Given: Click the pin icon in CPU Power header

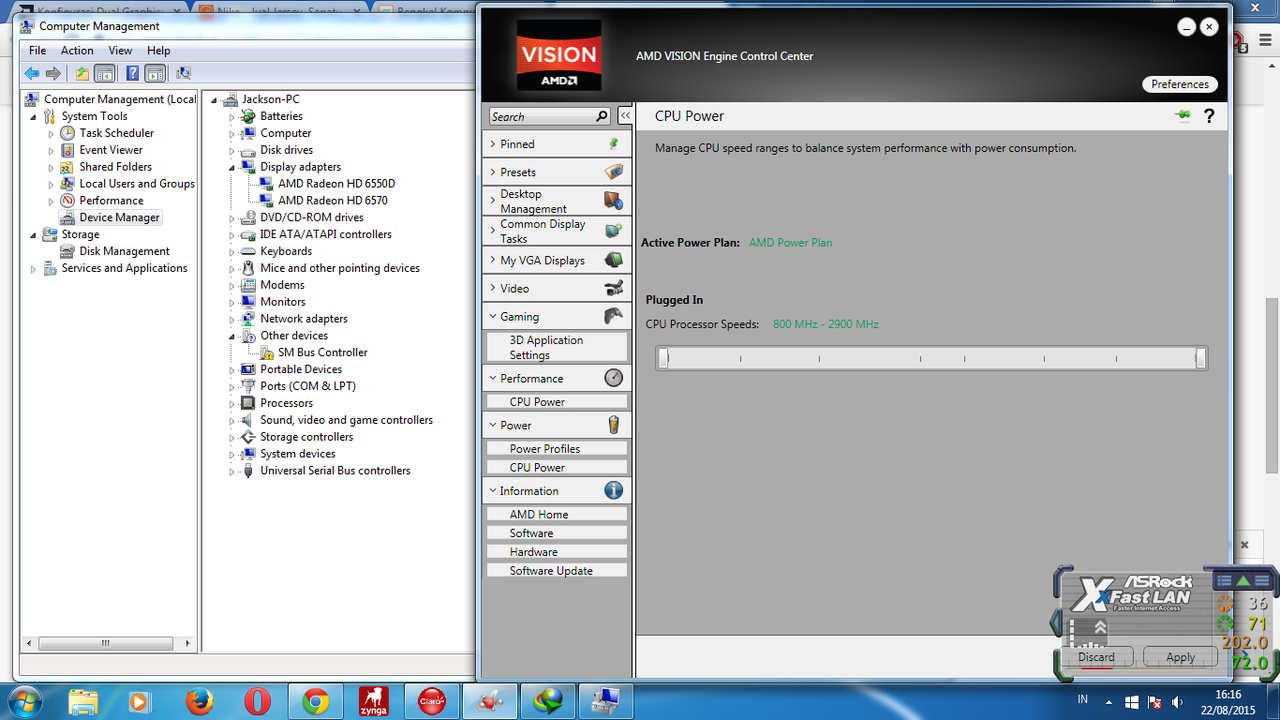Looking at the screenshot, I should click(1183, 116).
